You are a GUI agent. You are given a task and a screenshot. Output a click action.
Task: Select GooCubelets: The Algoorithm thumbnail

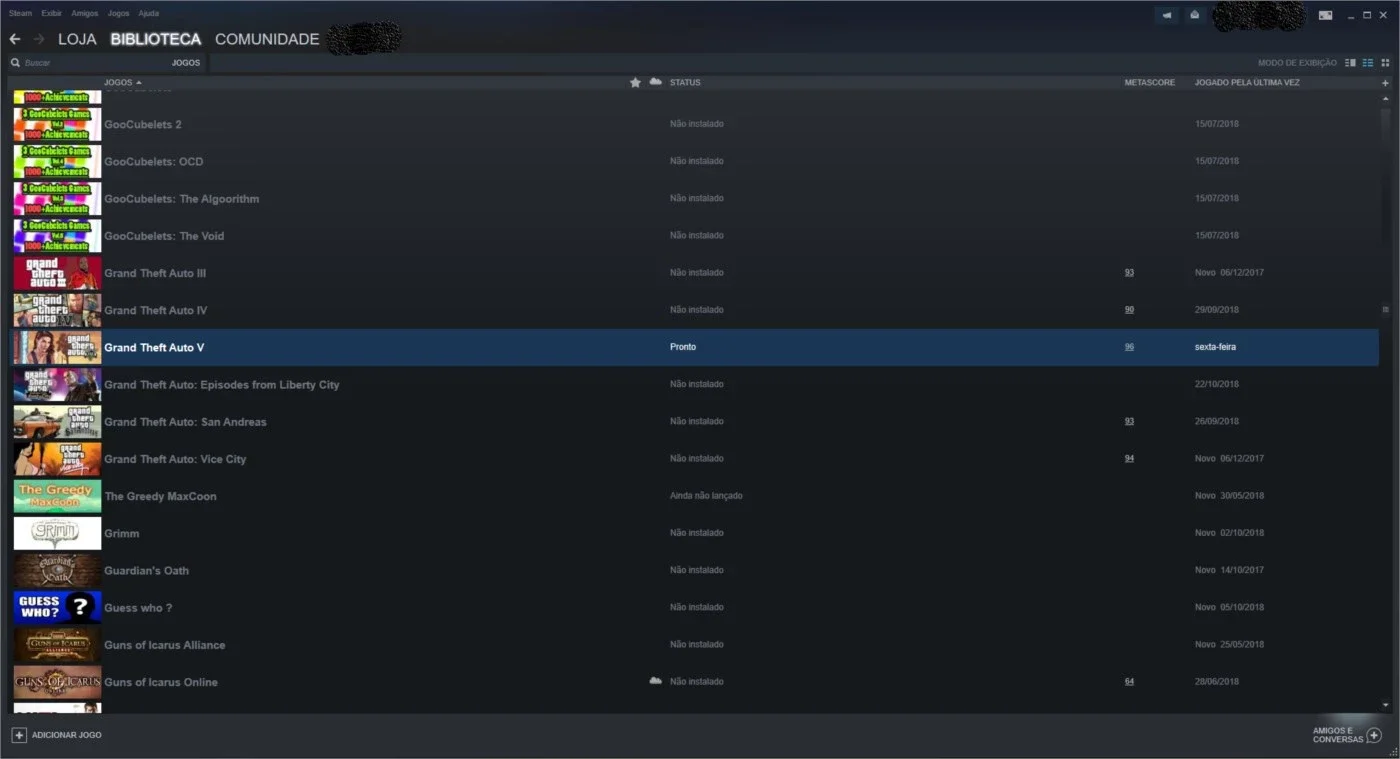[57, 198]
